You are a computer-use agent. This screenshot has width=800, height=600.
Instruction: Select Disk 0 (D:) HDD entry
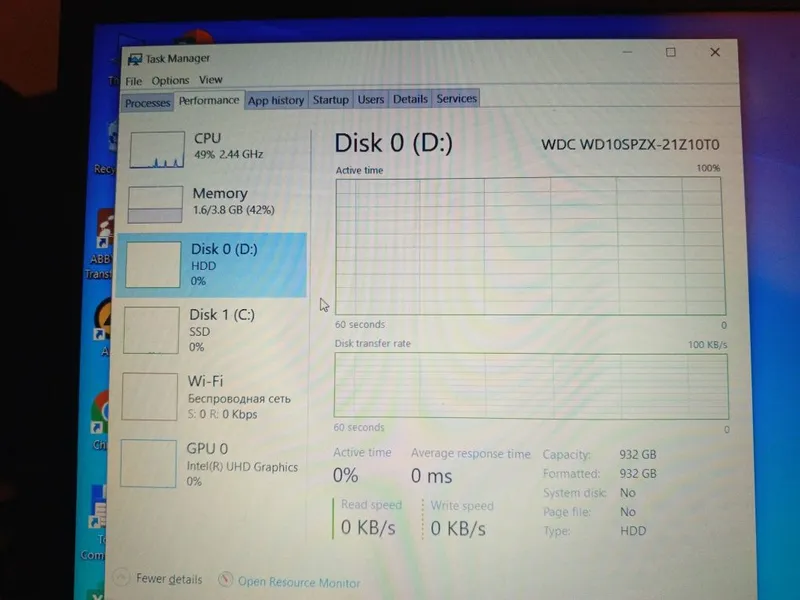coord(212,265)
